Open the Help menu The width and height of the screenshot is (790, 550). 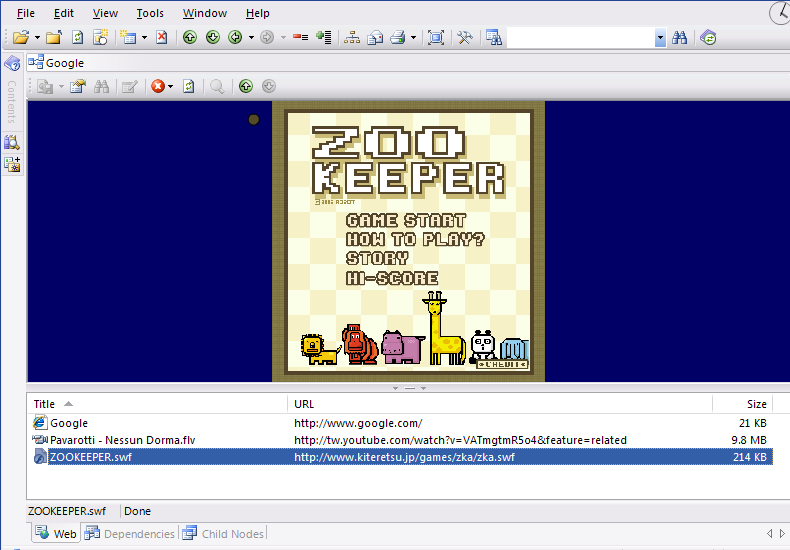point(257,13)
